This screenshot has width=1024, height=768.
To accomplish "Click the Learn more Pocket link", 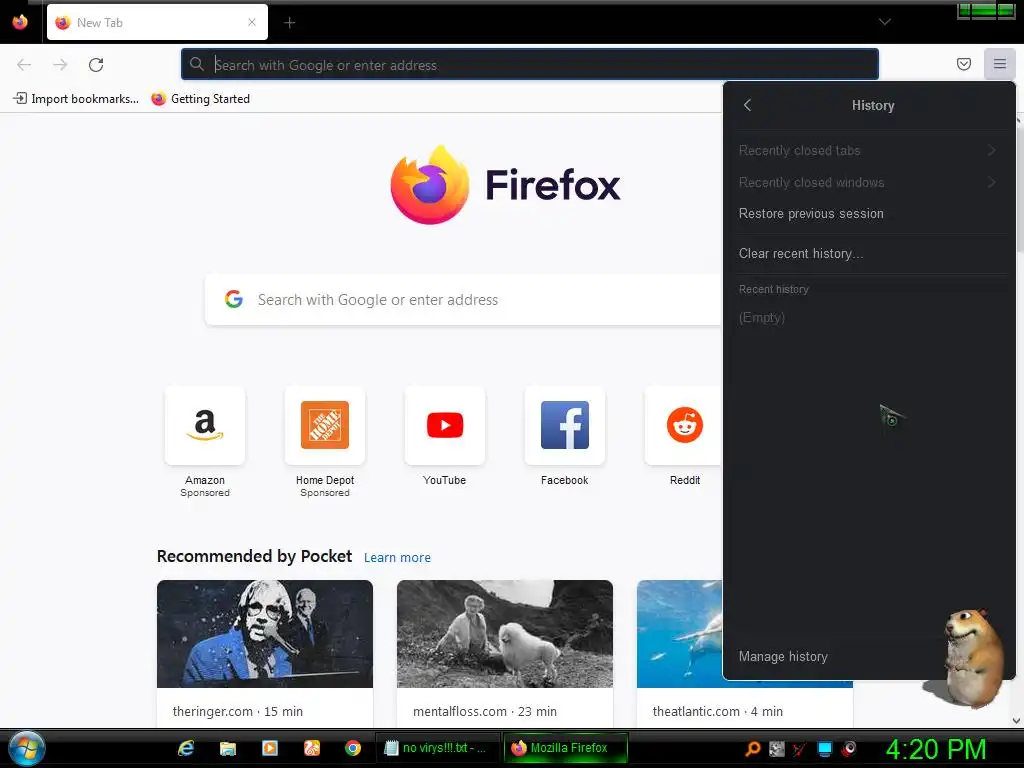I will (397, 558).
